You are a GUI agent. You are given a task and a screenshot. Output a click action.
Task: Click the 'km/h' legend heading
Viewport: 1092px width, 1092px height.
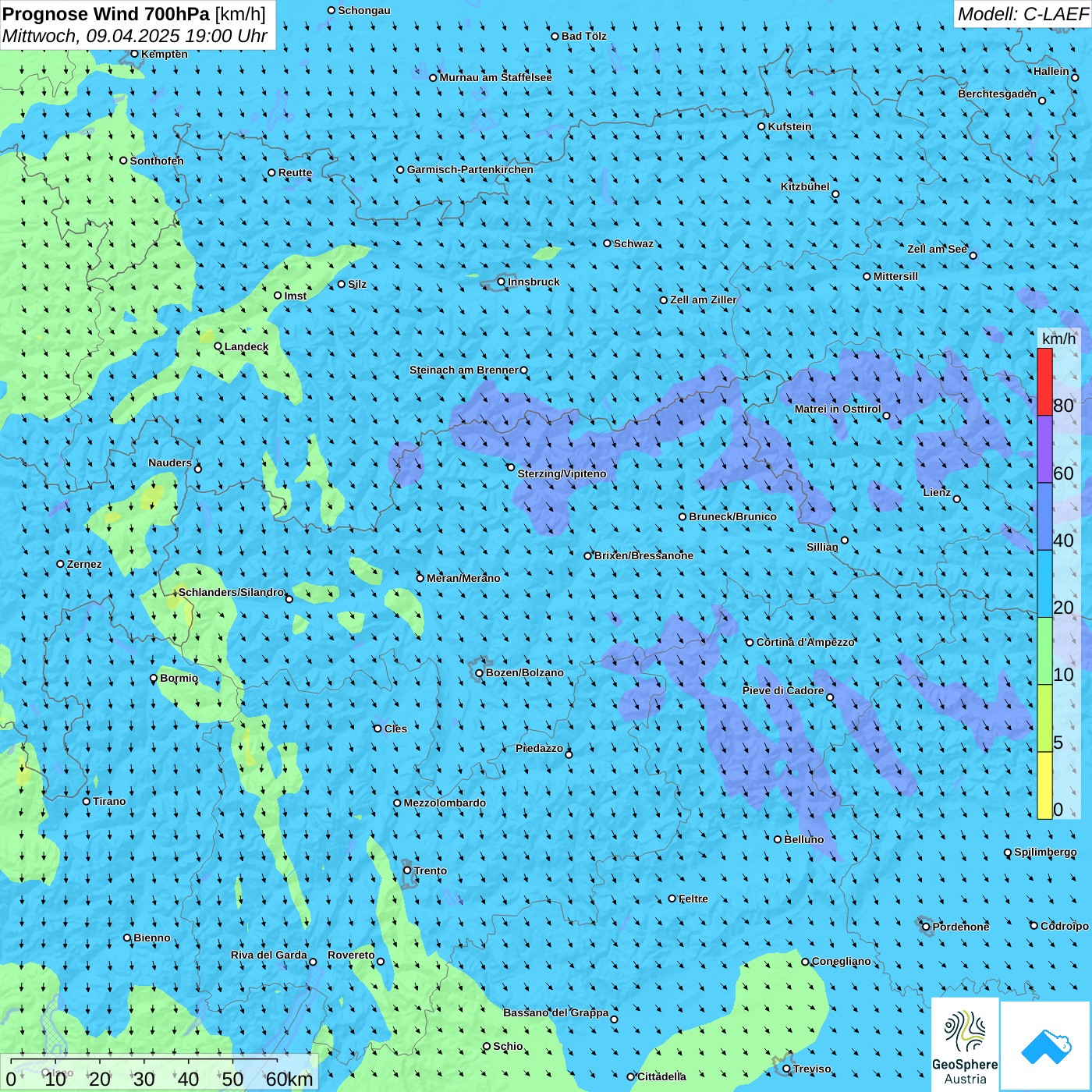(x=1059, y=339)
